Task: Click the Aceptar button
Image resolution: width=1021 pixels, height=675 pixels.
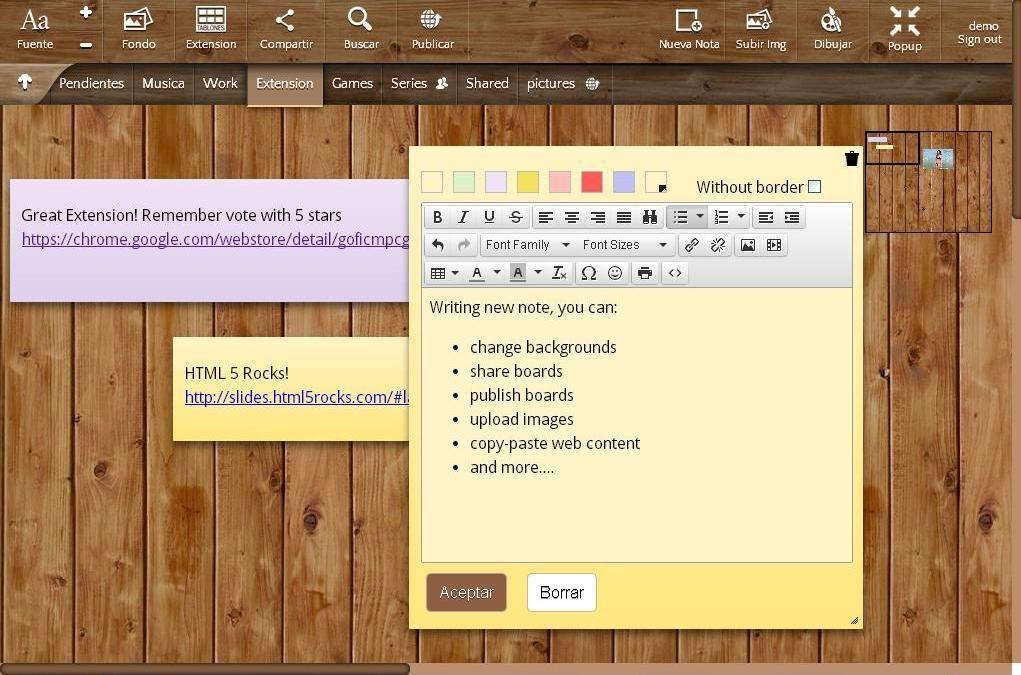Action: [466, 592]
